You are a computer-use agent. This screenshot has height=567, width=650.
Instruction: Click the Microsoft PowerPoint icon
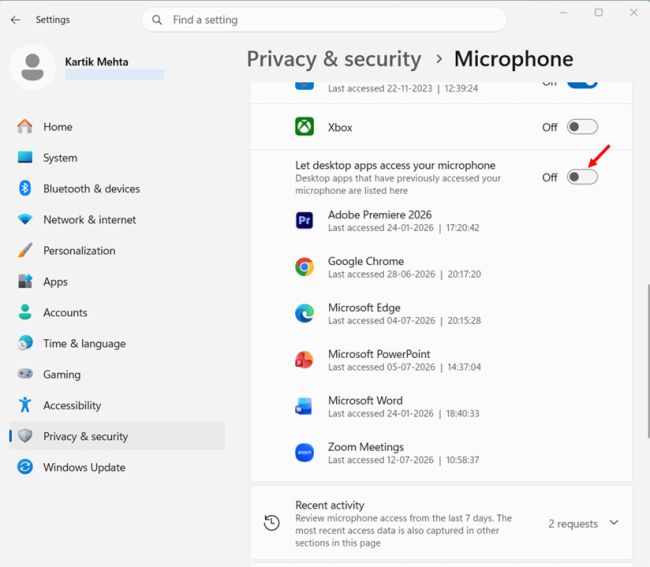click(304, 360)
